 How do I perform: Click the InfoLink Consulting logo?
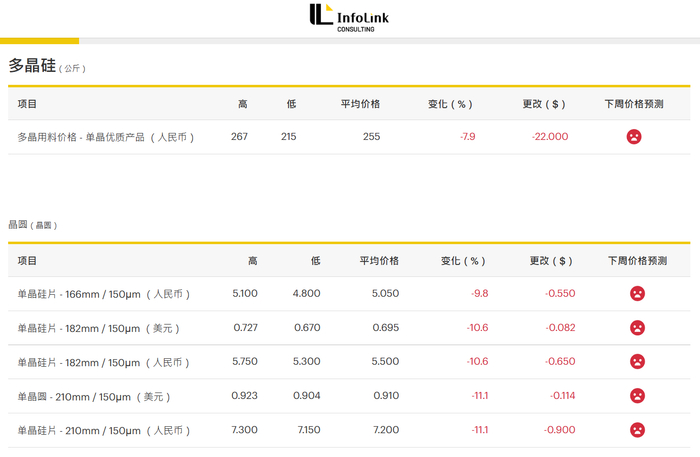click(349, 17)
